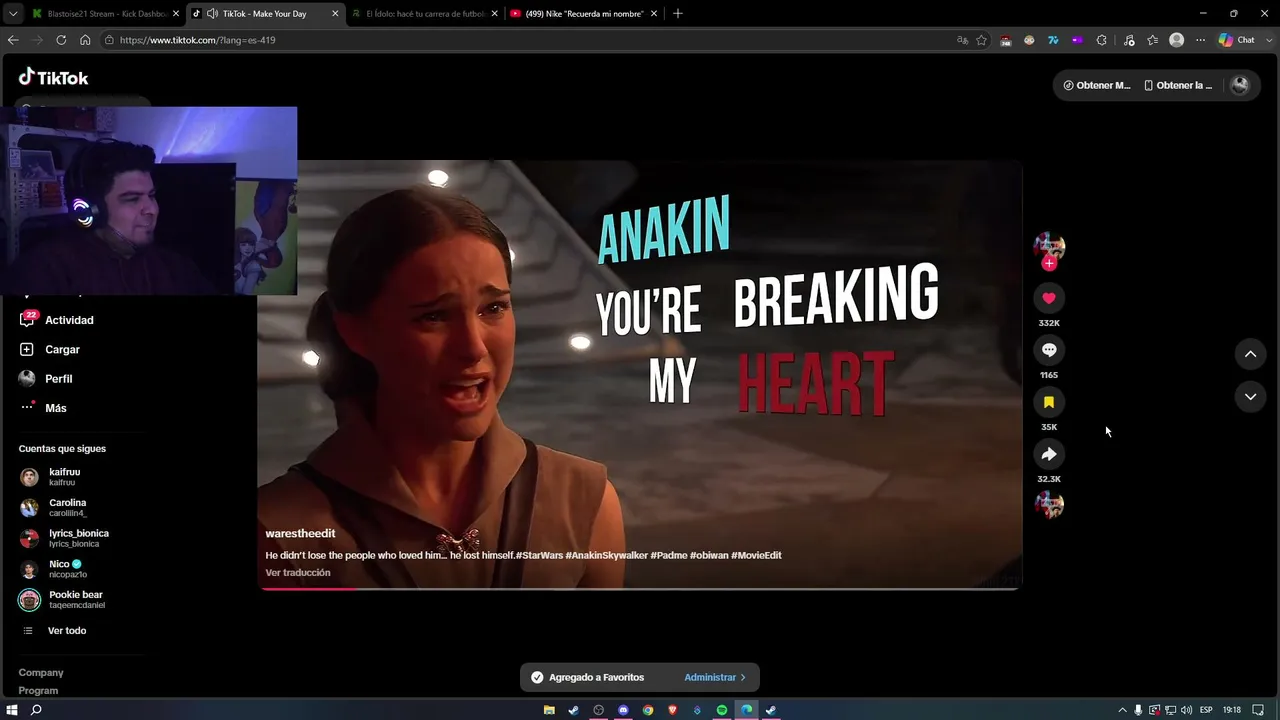Open the comments on the video
Image resolution: width=1280 pixels, height=720 pixels.
click(1049, 350)
